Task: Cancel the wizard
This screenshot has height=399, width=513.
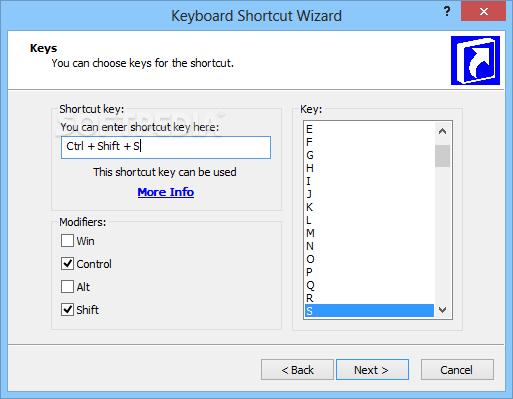Action: click(457, 369)
